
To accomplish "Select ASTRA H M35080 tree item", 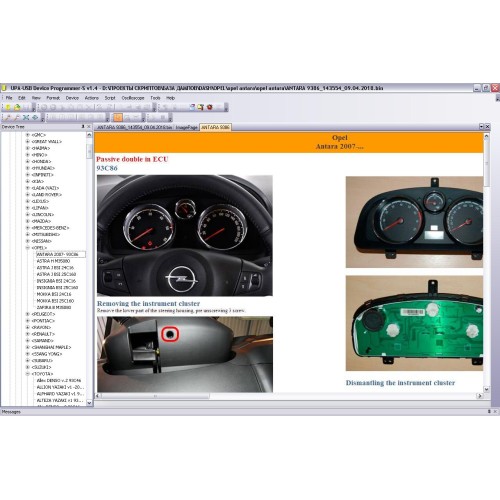I will [x=53, y=261].
